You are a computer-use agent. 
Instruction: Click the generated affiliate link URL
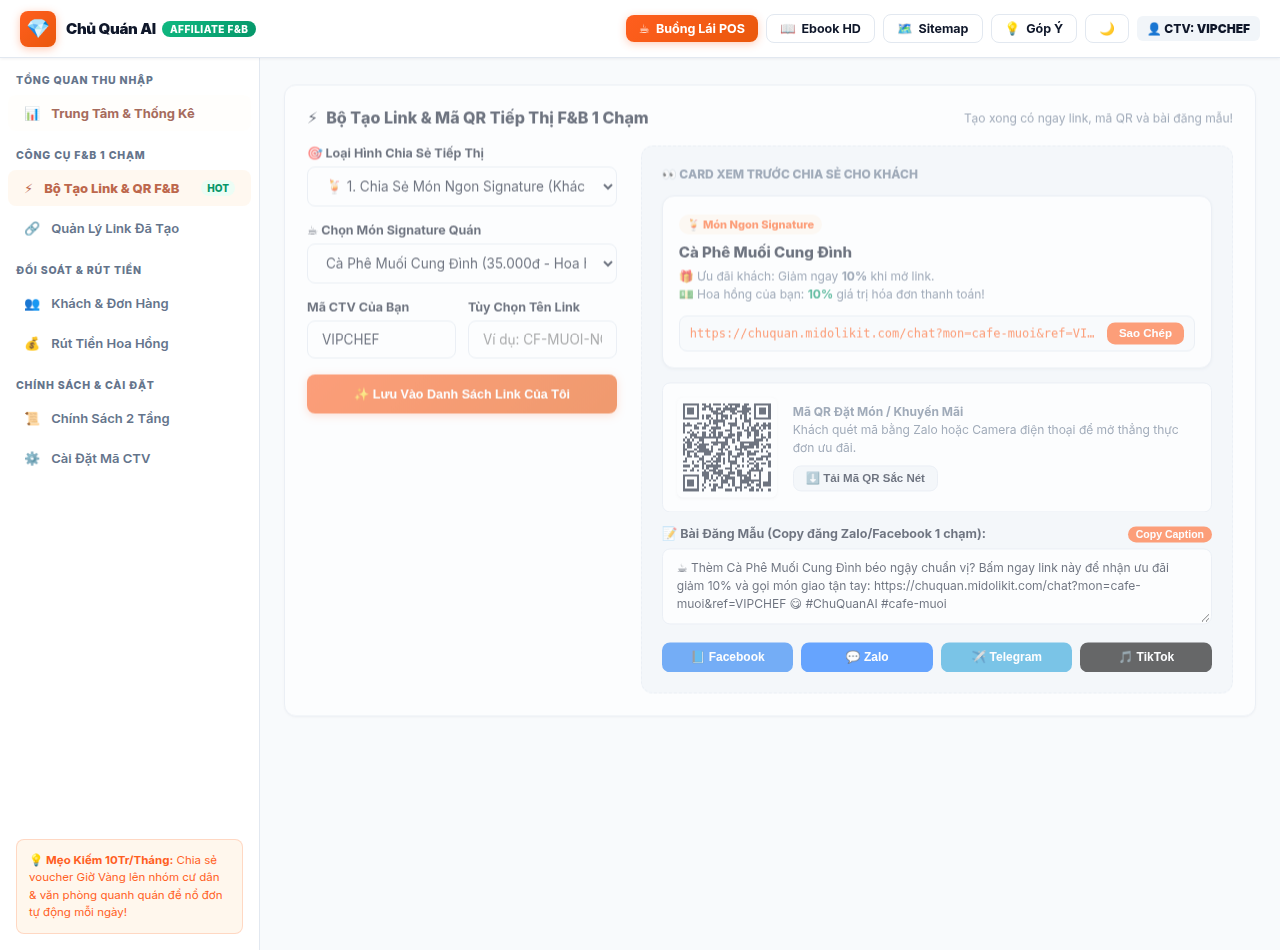pyautogui.click(x=892, y=333)
